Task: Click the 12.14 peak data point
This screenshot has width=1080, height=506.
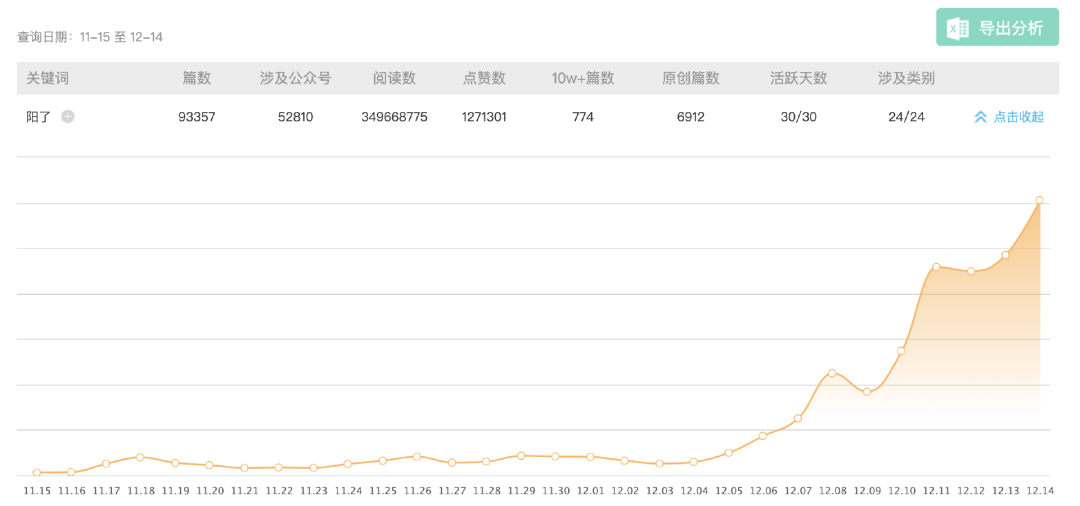Action: [1039, 200]
